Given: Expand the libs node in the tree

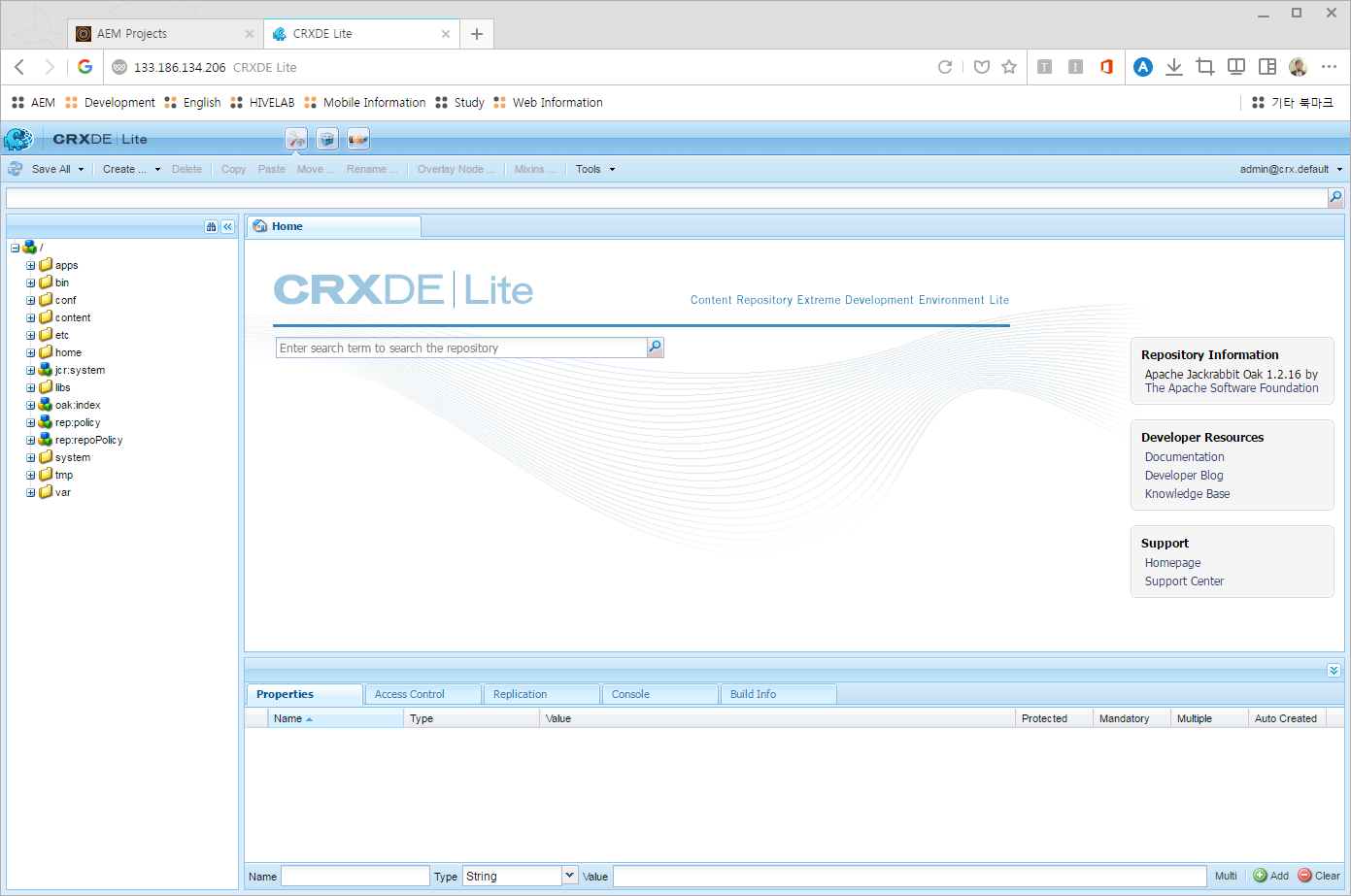Looking at the screenshot, I should (x=30, y=387).
